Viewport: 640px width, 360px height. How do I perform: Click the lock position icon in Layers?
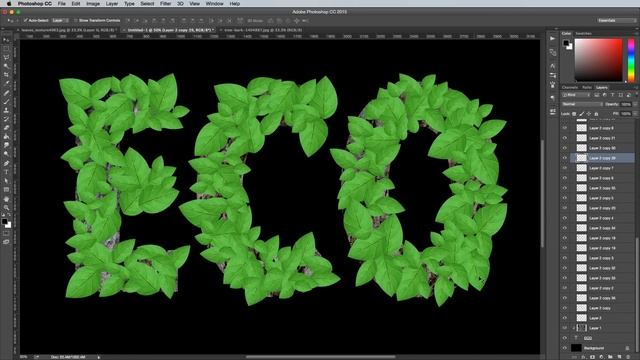589,114
